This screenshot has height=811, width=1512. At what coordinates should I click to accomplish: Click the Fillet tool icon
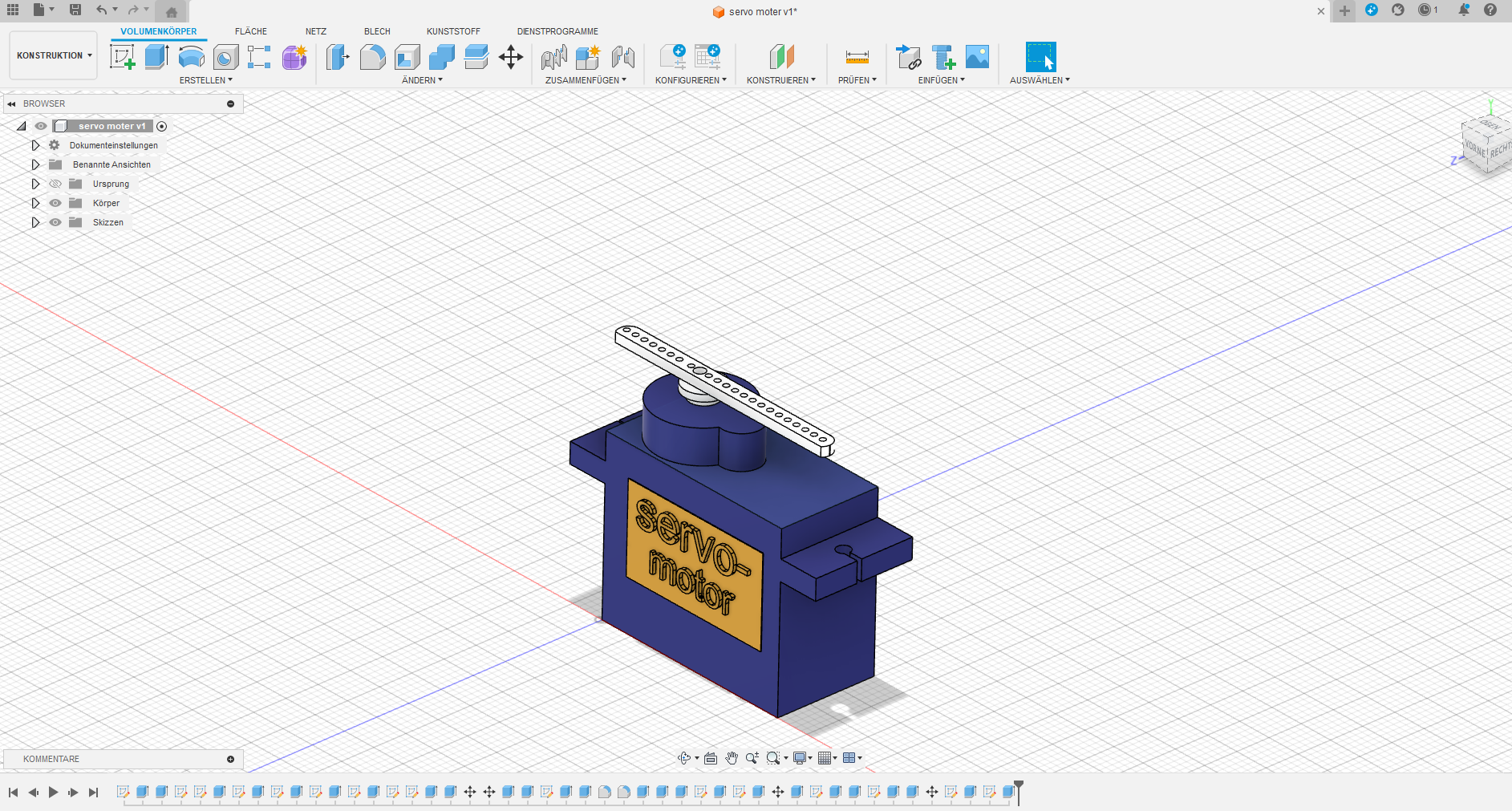[372, 57]
